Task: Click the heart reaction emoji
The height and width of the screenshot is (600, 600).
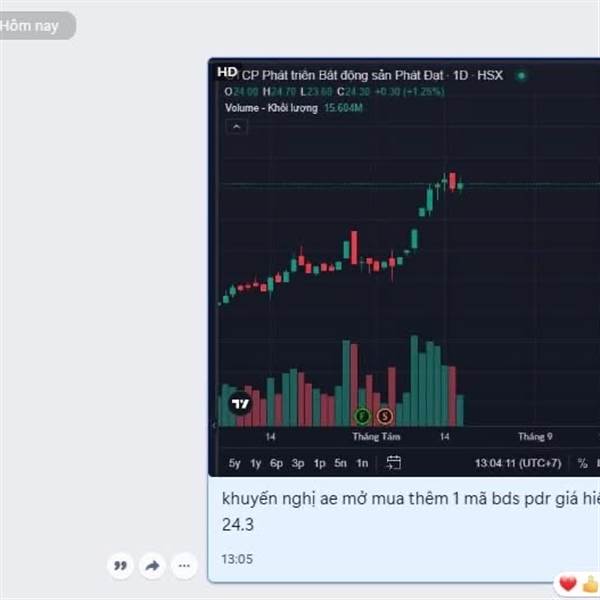Action: point(567,584)
